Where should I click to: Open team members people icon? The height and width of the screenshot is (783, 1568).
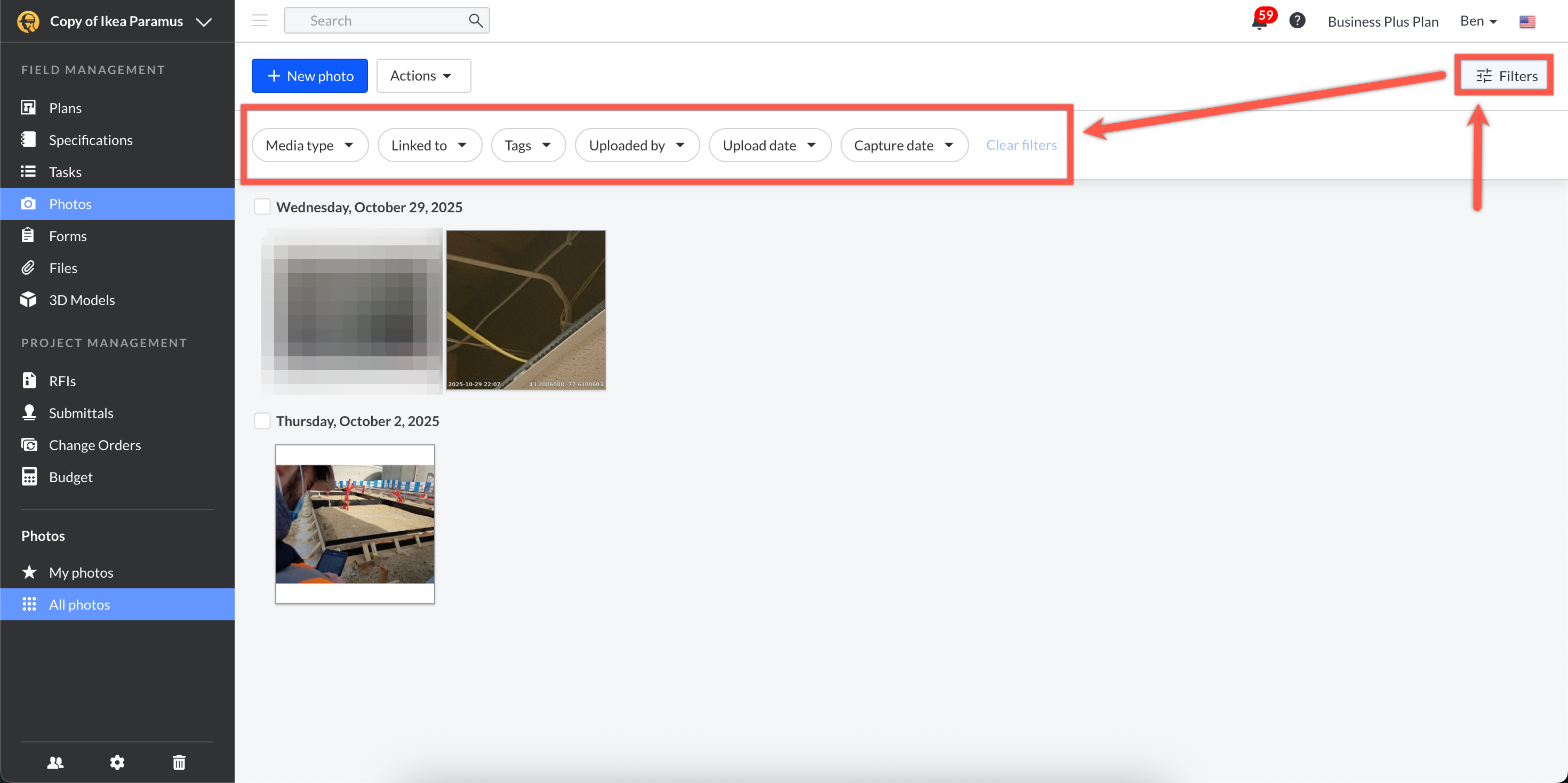coord(55,762)
